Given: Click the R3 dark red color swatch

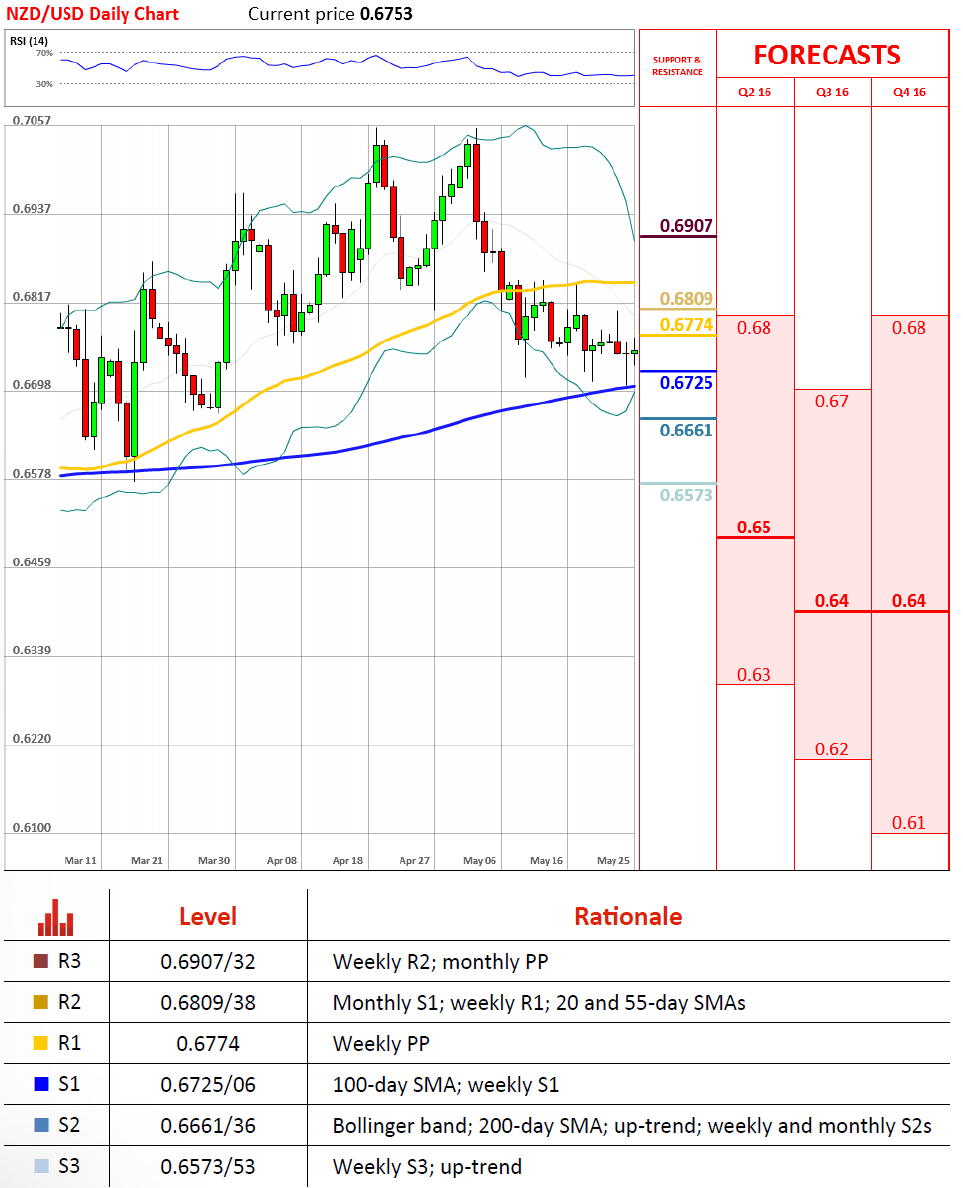Looking at the screenshot, I should [41, 961].
